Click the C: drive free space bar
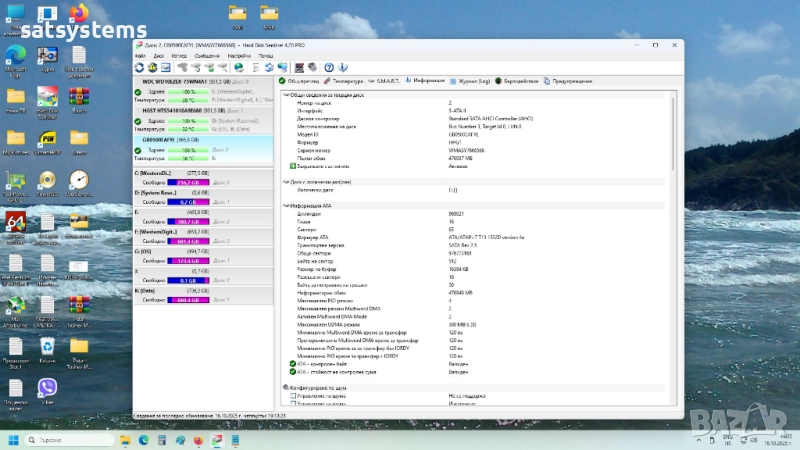The image size is (800, 450). (x=188, y=183)
